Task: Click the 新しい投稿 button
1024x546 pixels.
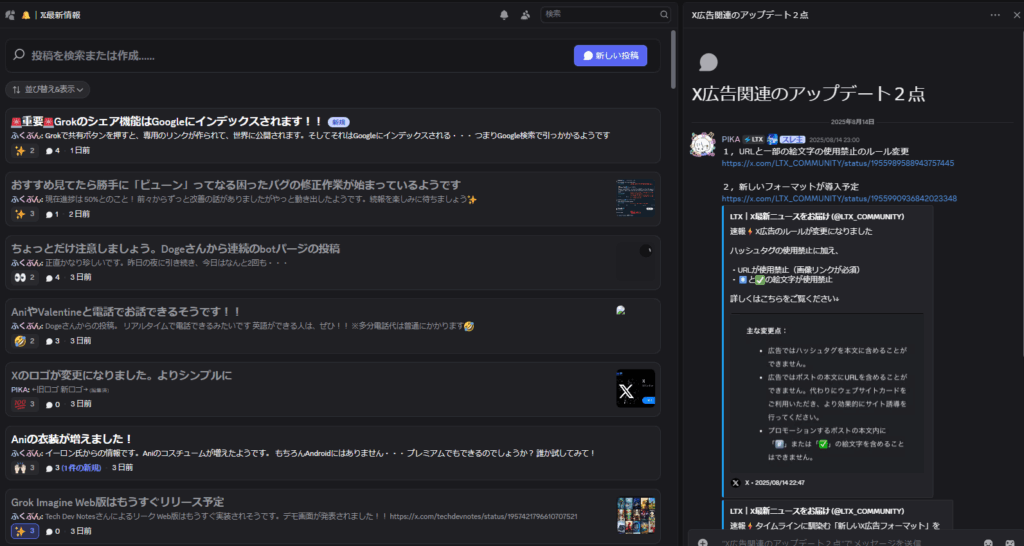Action: pos(610,56)
